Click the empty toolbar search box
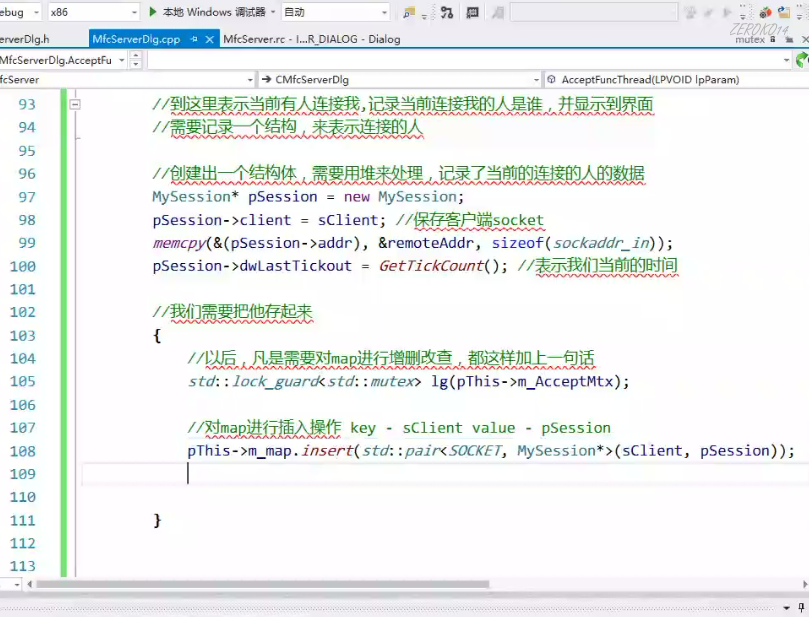Viewport: 809px width, 617px height. 594,12
